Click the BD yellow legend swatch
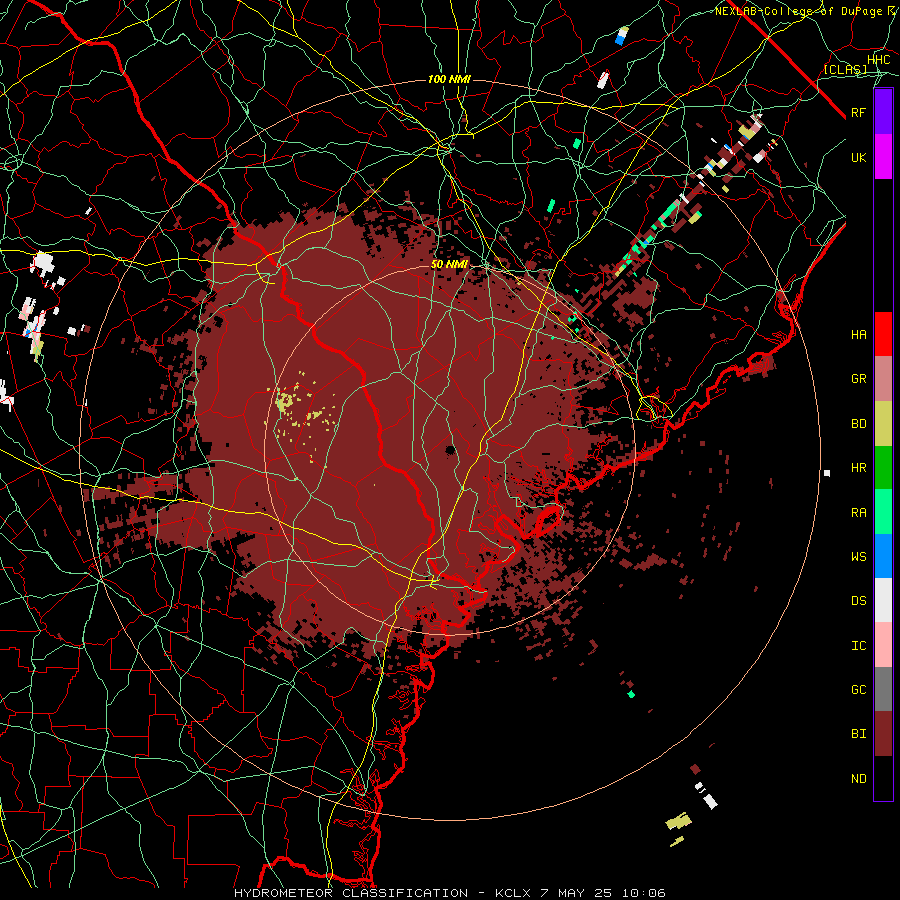The image size is (900, 900). tap(883, 423)
